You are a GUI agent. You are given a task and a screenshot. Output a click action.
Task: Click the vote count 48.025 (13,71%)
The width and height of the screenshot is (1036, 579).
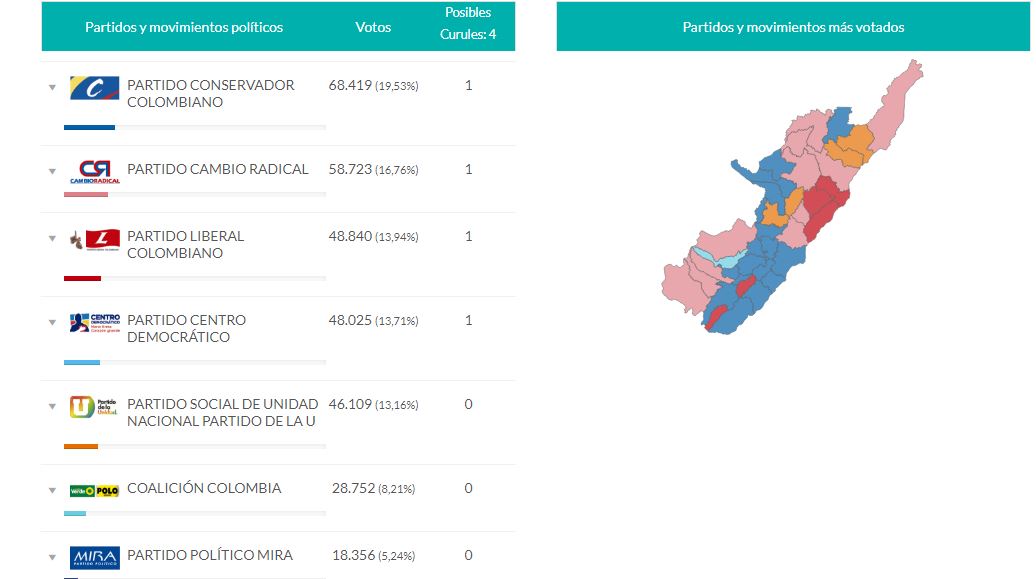click(373, 320)
